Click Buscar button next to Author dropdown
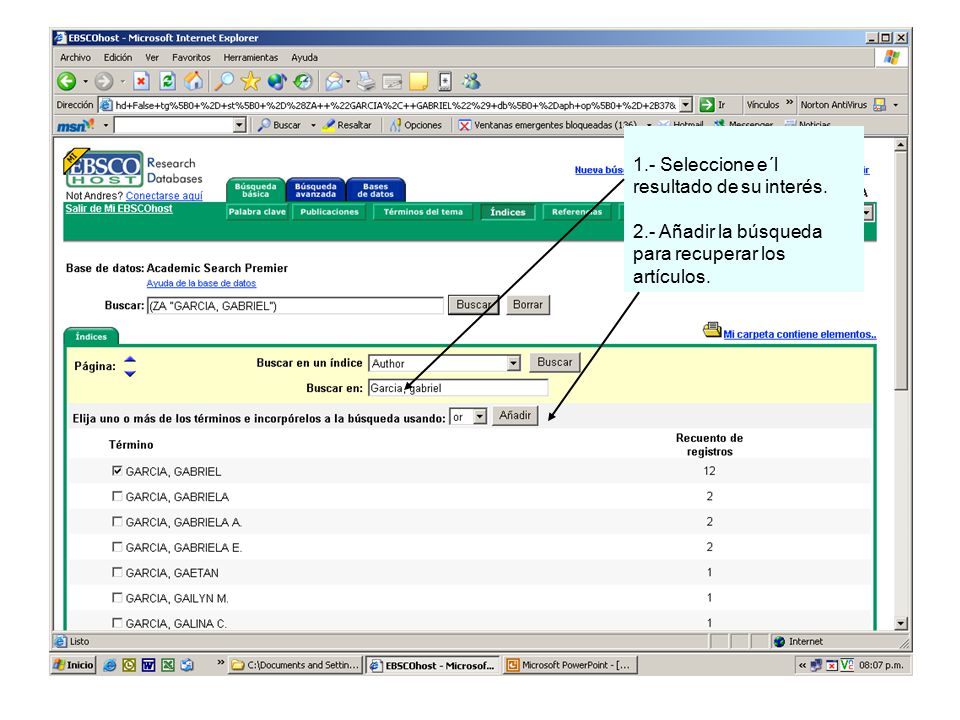This screenshot has height=720, width=960. [x=555, y=362]
